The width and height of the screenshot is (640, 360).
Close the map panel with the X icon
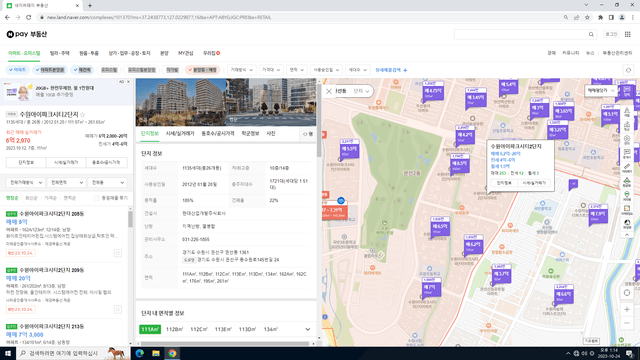click(x=329, y=91)
